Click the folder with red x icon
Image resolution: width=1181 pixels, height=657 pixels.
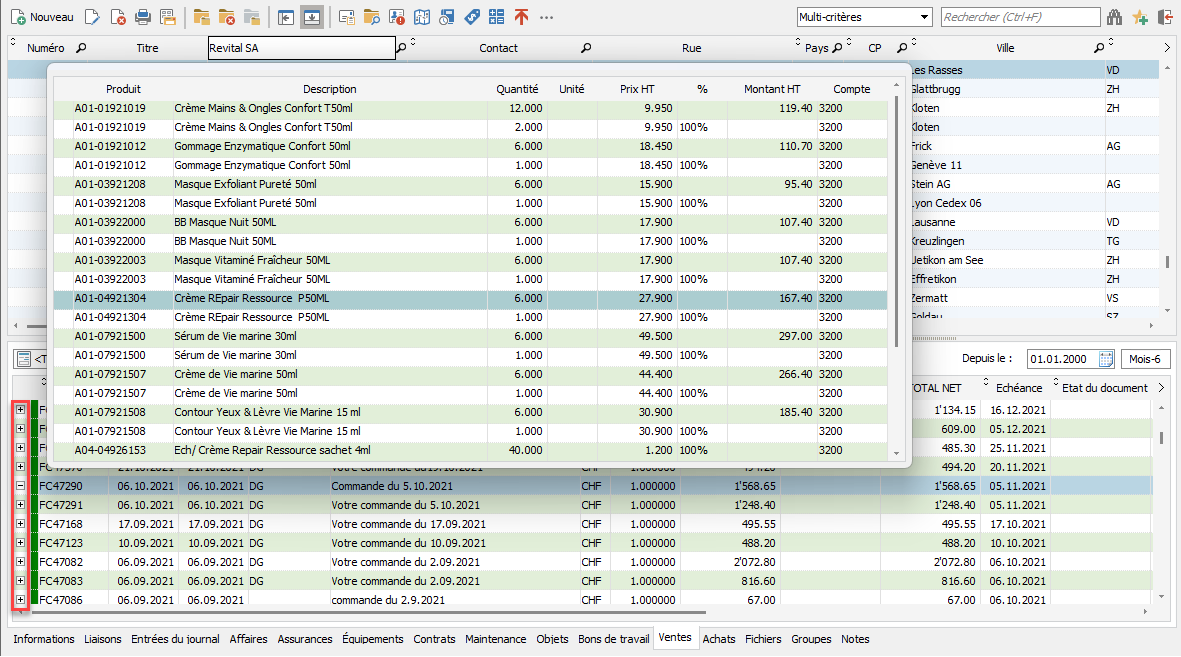(226, 17)
